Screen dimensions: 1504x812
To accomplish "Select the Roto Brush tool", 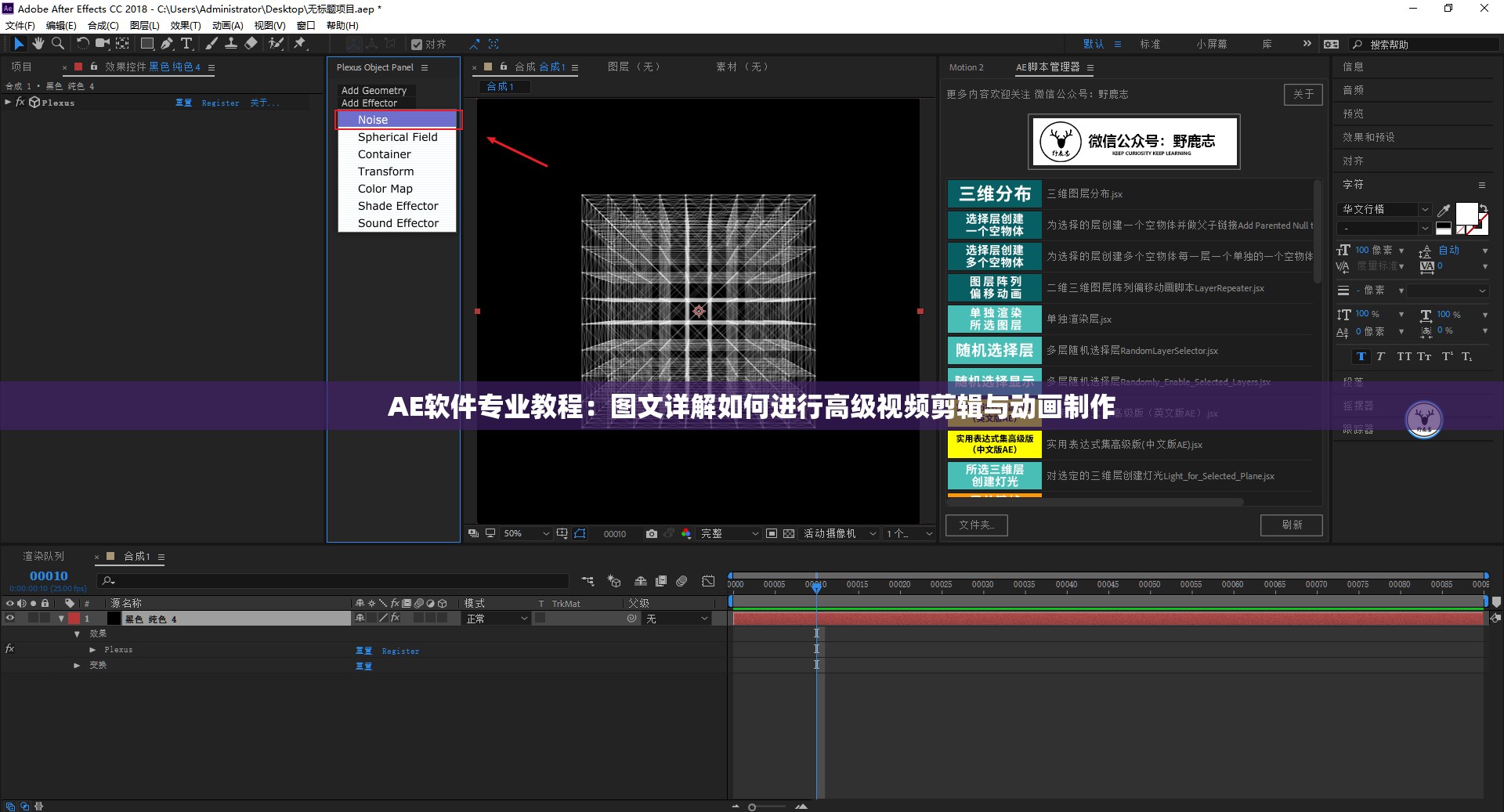I will (x=276, y=44).
